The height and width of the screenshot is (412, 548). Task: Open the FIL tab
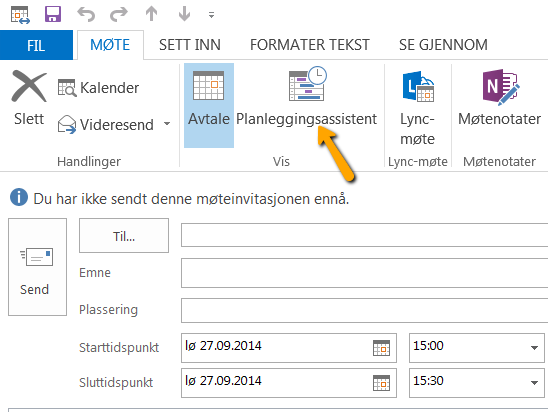pyautogui.click(x=36, y=45)
